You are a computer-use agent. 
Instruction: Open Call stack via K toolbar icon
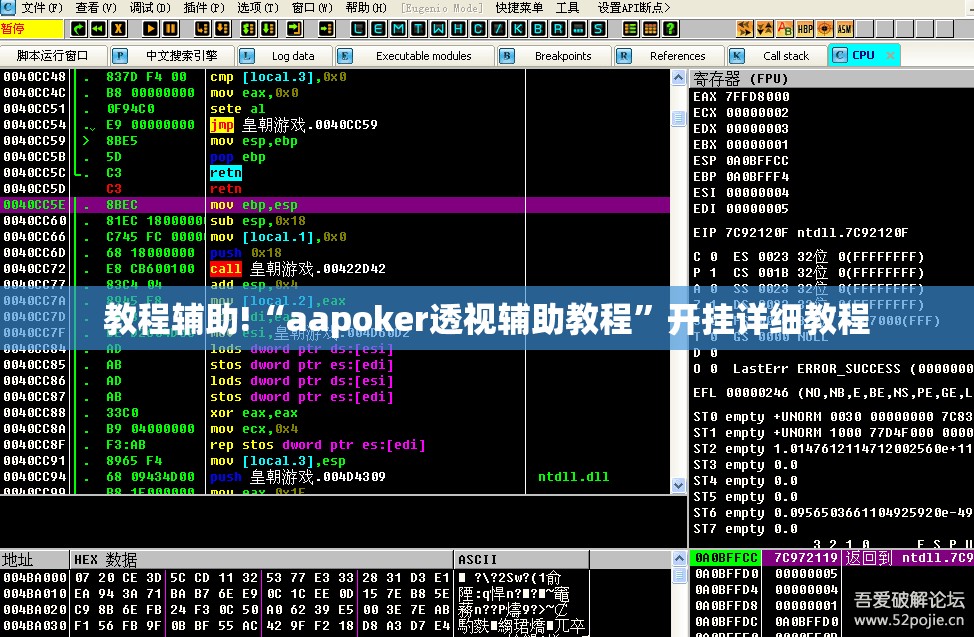pyautogui.click(x=517, y=29)
